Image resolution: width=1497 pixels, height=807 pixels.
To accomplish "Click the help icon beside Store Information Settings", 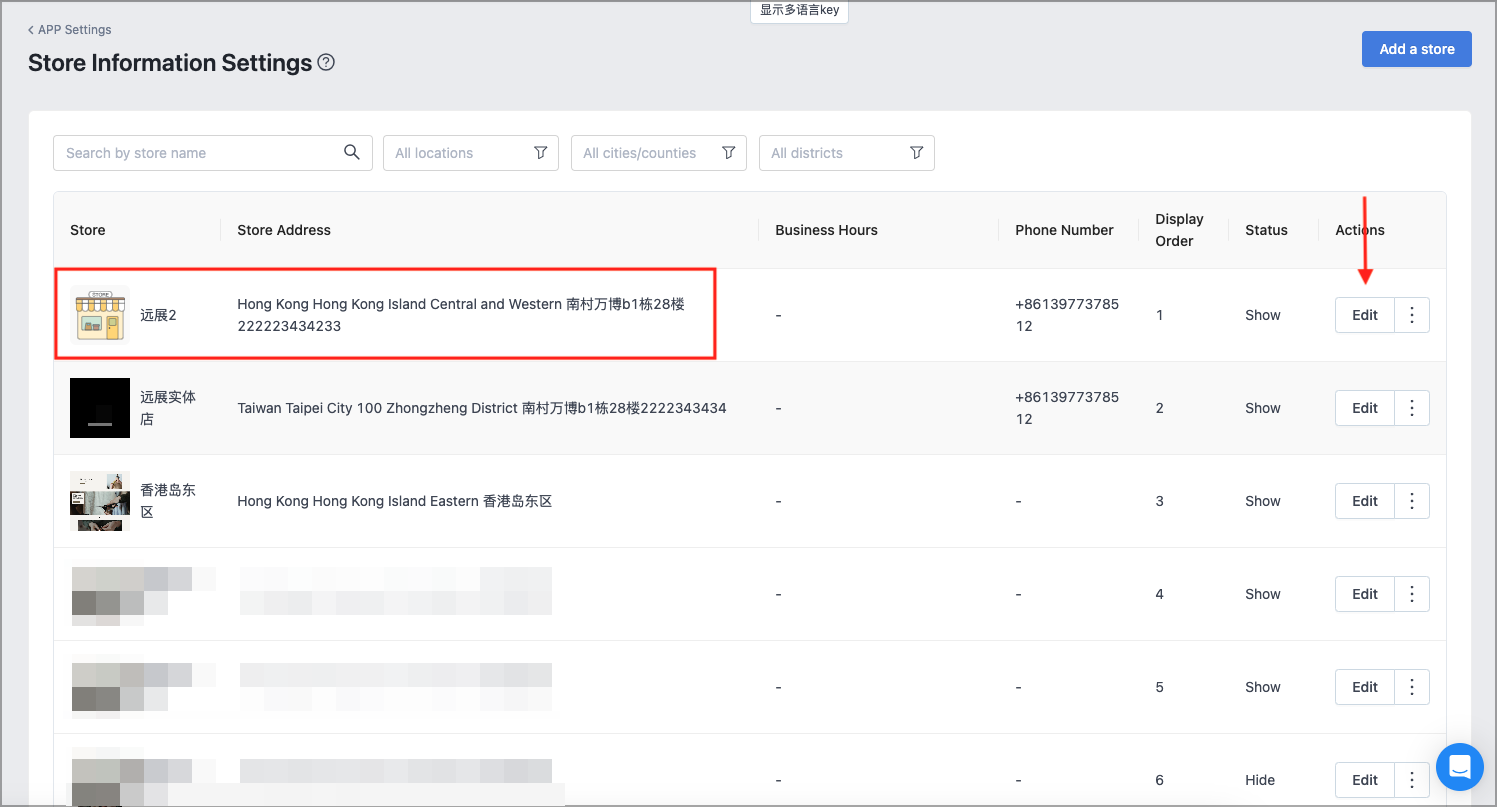I will pos(326,62).
